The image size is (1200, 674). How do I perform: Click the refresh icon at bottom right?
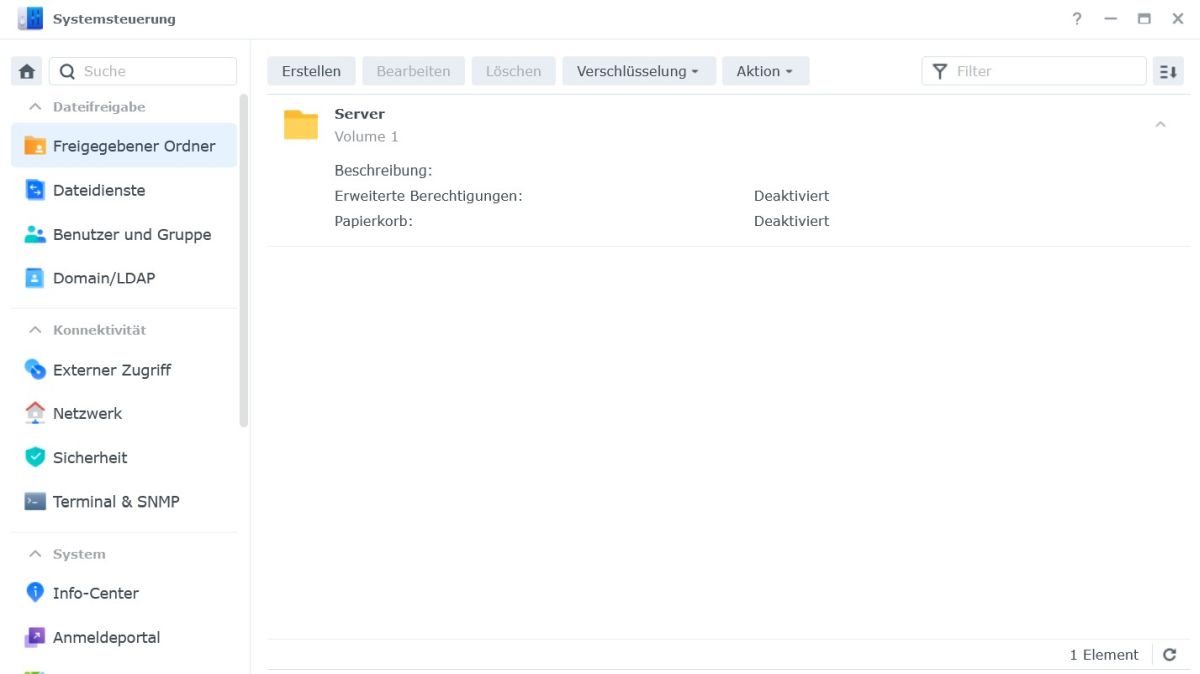click(1170, 655)
